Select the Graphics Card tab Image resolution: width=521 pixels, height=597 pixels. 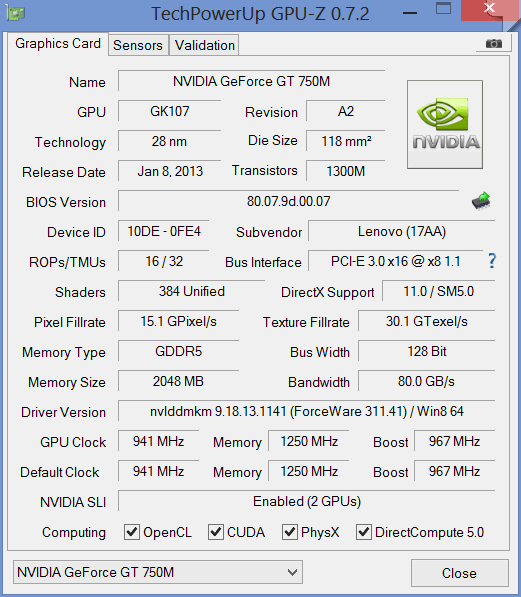pos(58,43)
